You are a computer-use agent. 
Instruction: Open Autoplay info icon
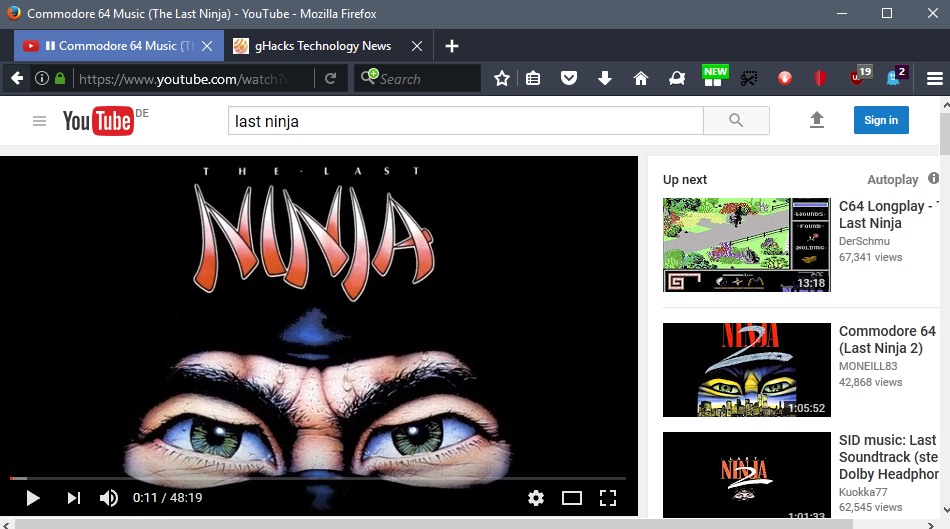point(933,178)
